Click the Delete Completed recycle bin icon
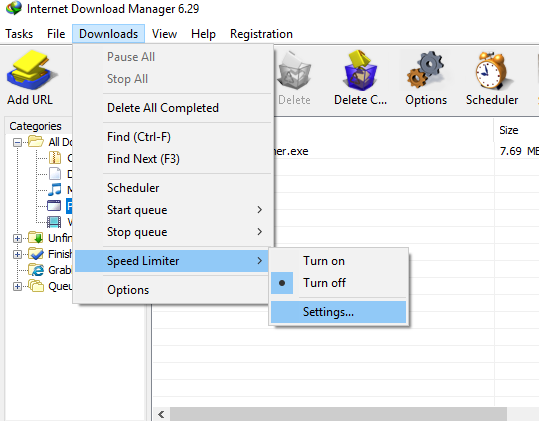 click(x=361, y=70)
